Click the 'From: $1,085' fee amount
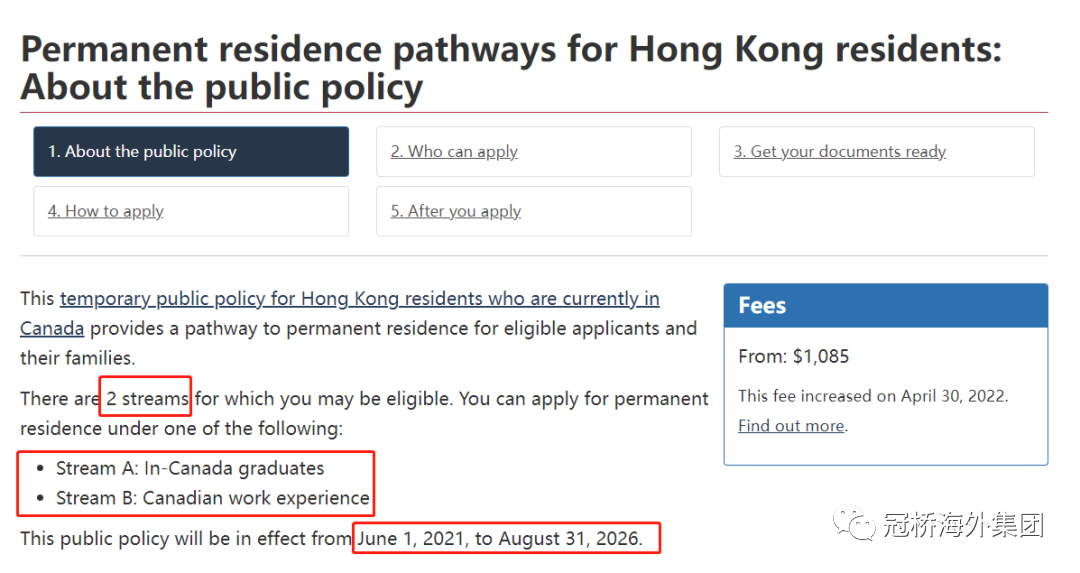 click(x=793, y=356)
